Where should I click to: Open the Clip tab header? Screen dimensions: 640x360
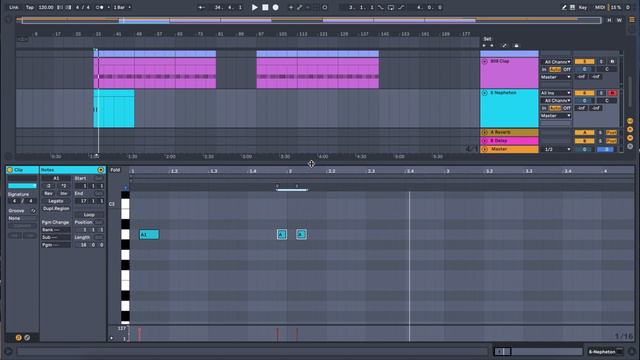(x=22, y=170)
